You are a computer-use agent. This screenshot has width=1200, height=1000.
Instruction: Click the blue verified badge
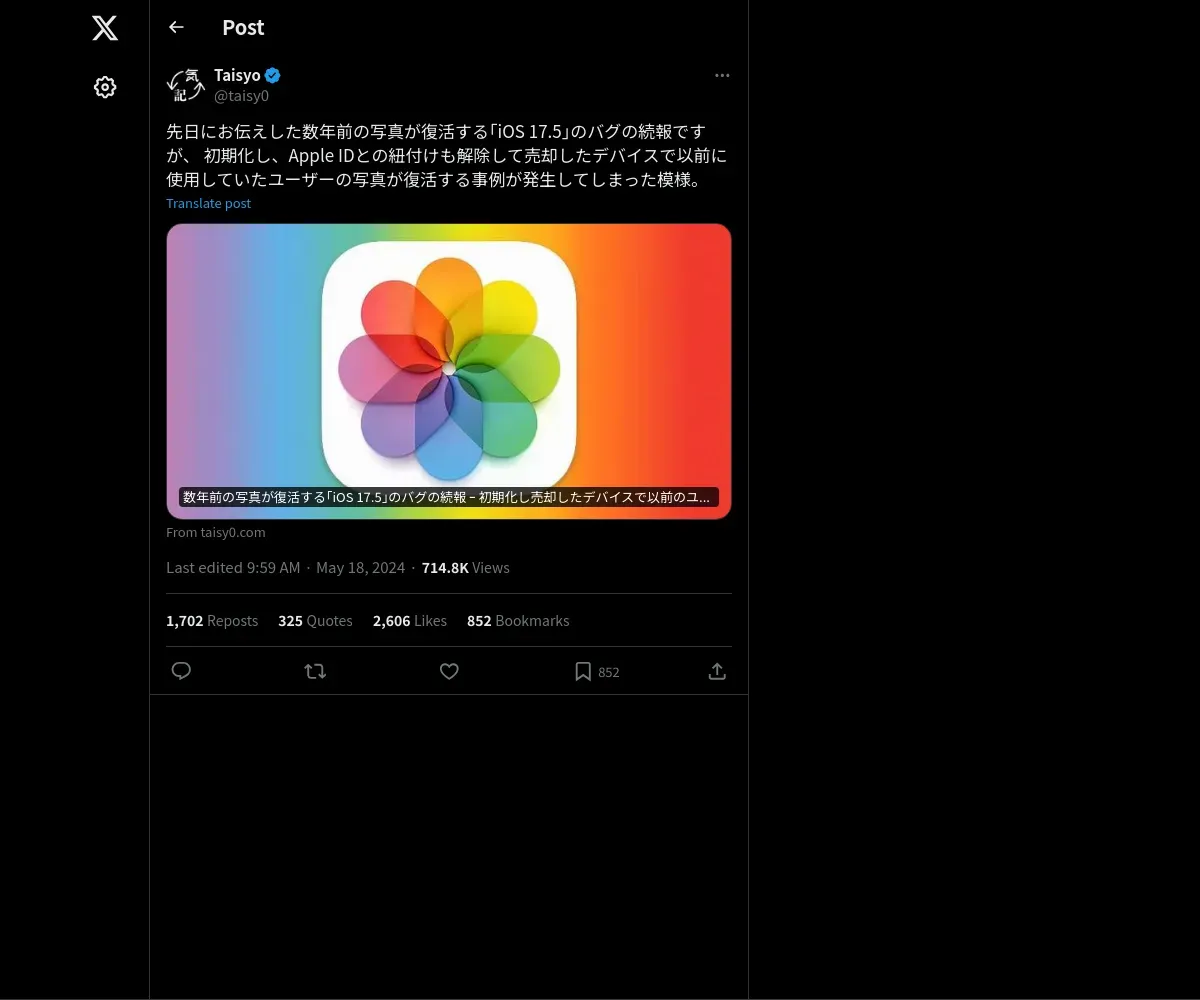pos(273,75)
